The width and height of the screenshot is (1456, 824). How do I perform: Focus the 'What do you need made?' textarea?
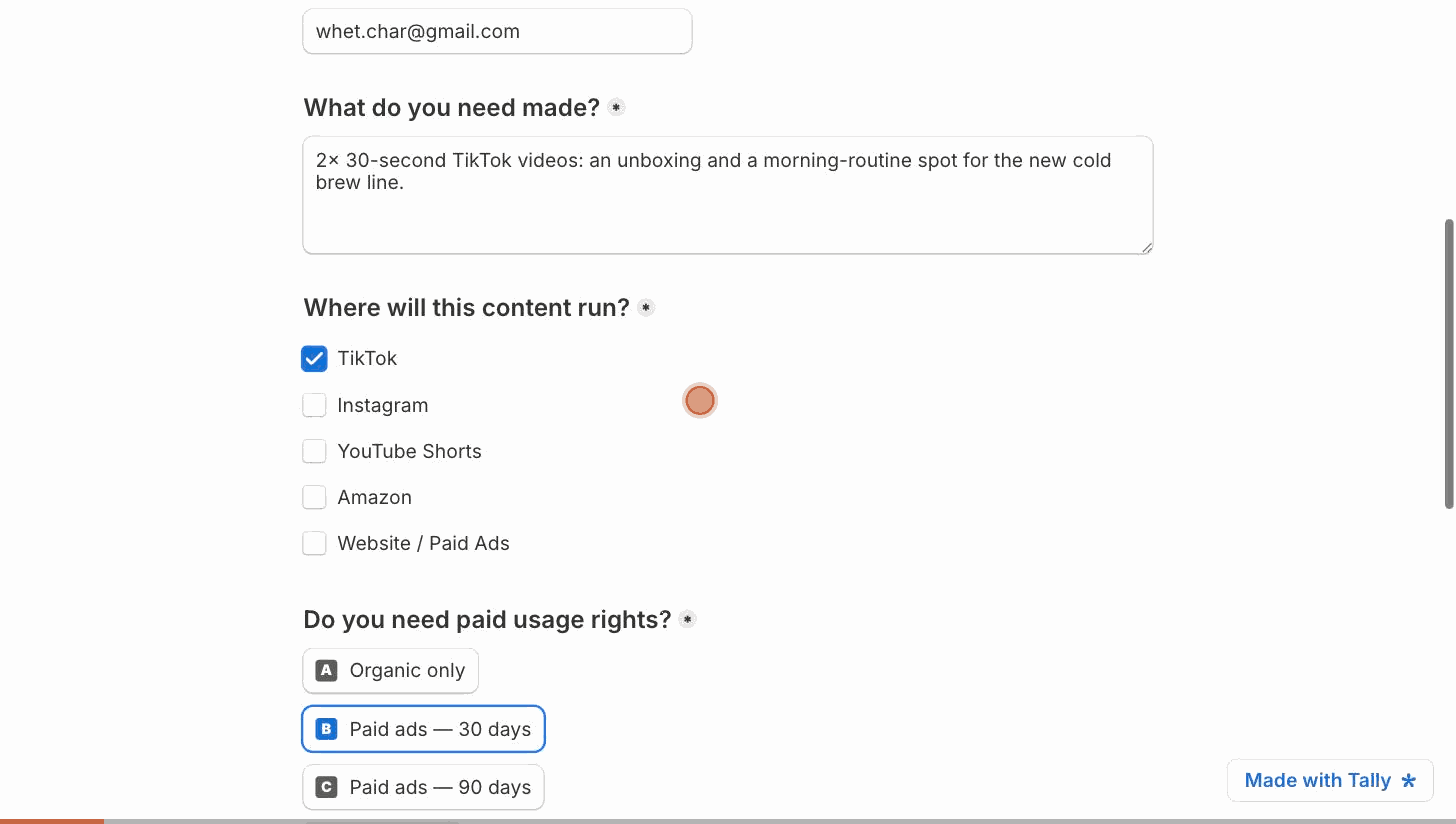pyautogui.click(x=728, y=195)
